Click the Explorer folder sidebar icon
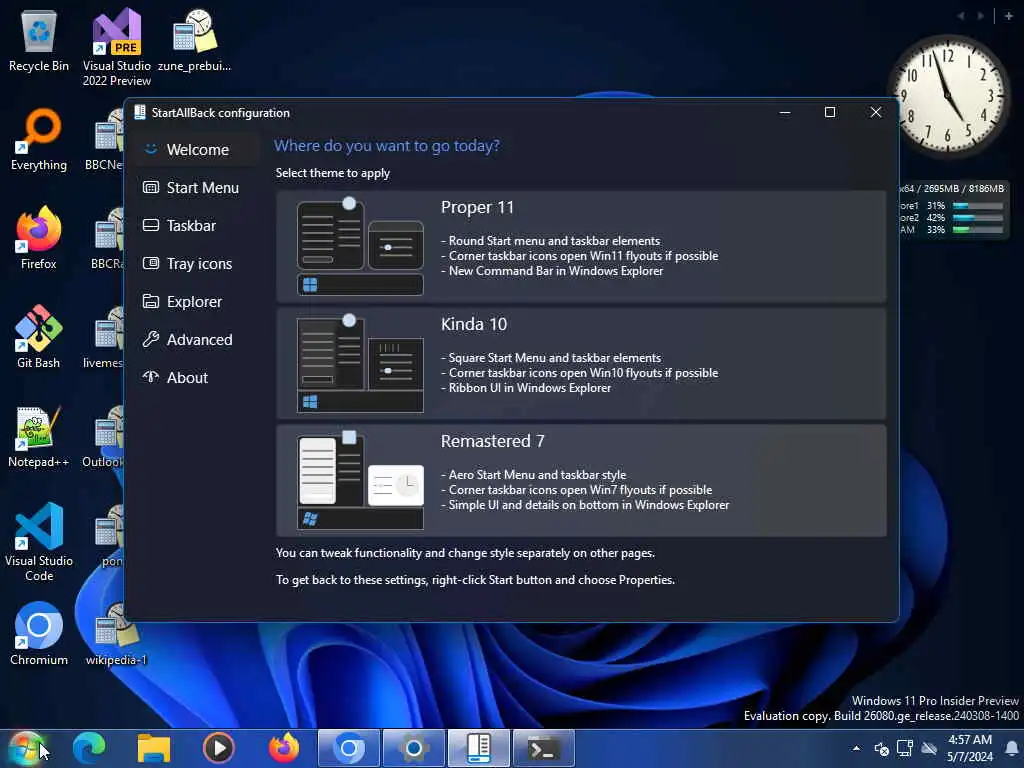Screen dimensions: 1024x768 click(151, 301)
